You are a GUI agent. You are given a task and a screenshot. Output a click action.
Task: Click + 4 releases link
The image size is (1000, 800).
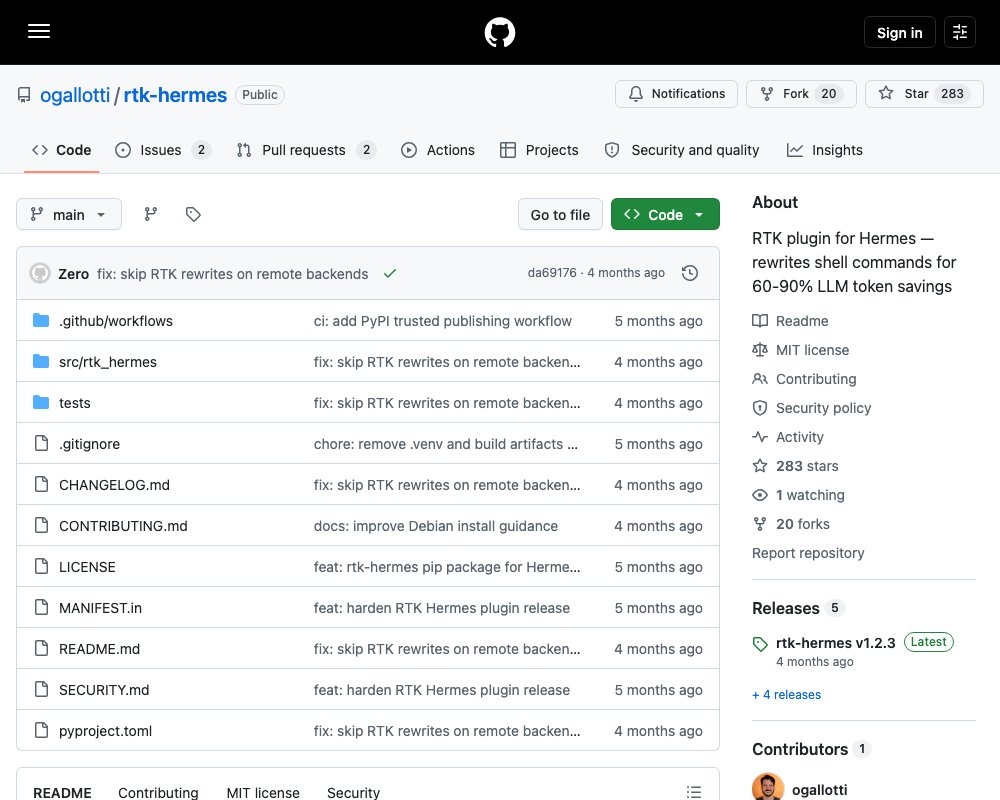(x=786, y=694)
